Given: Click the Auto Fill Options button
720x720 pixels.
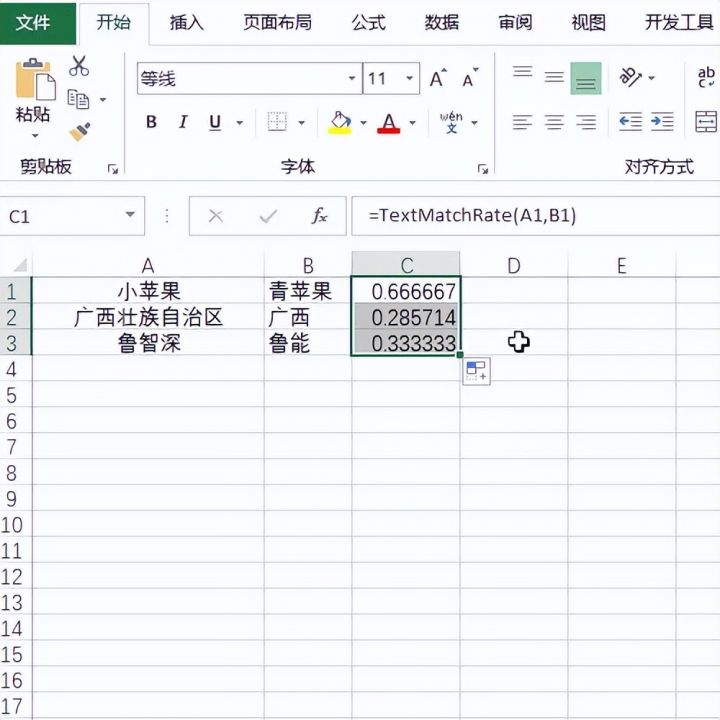Looking at the screenshot, I should click(476, 371).
